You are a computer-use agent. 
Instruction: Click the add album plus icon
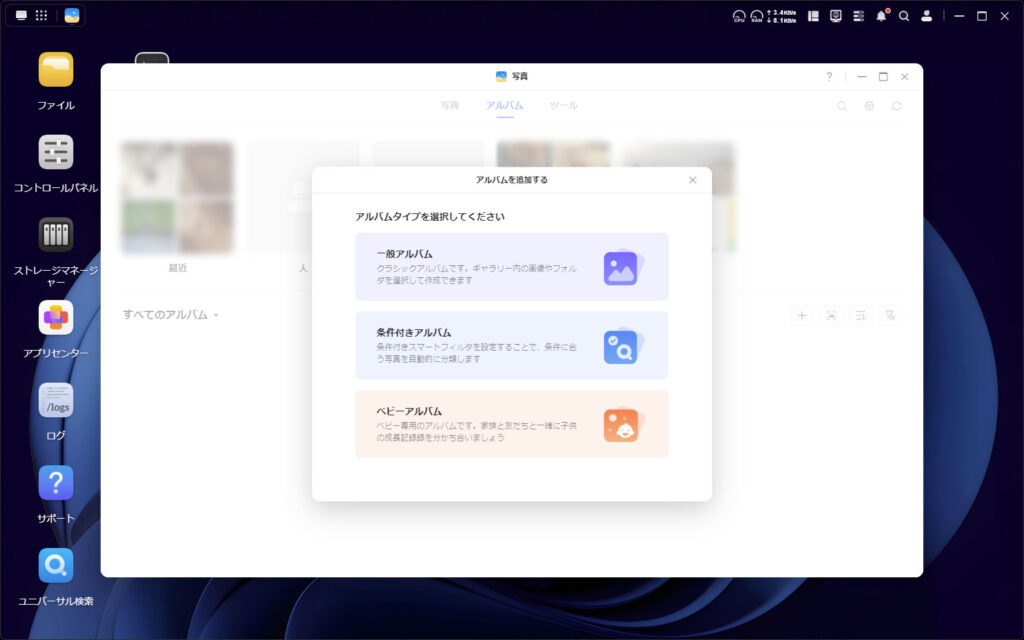click(801, 315)
